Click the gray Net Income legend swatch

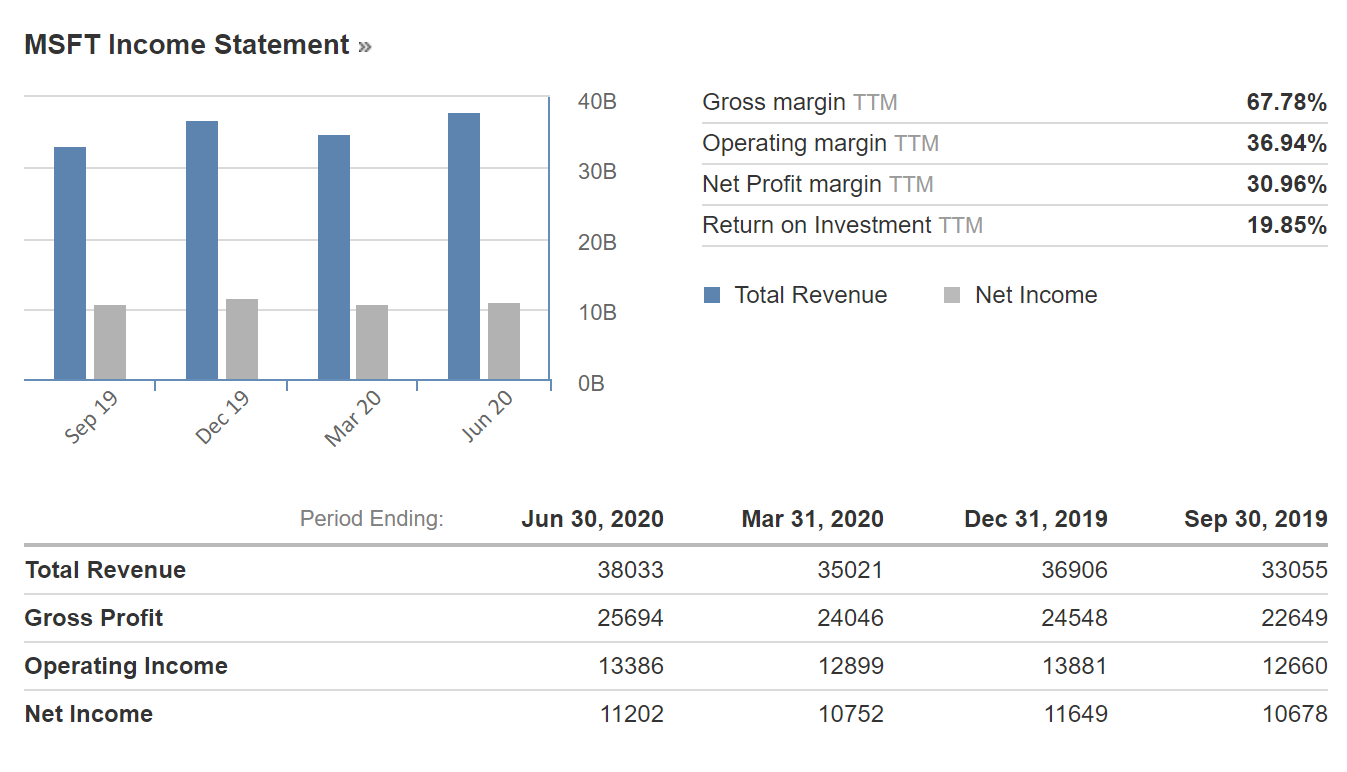[952, 295]
